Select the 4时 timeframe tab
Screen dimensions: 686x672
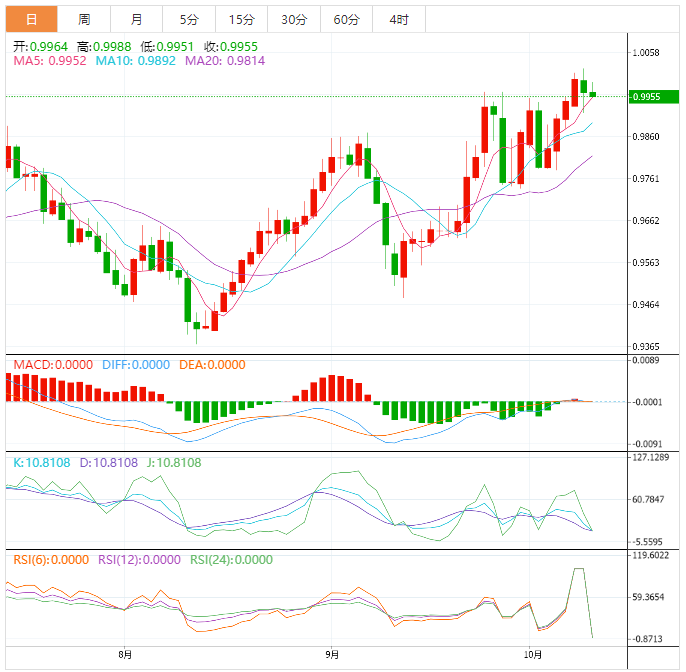tap(398, 19)
